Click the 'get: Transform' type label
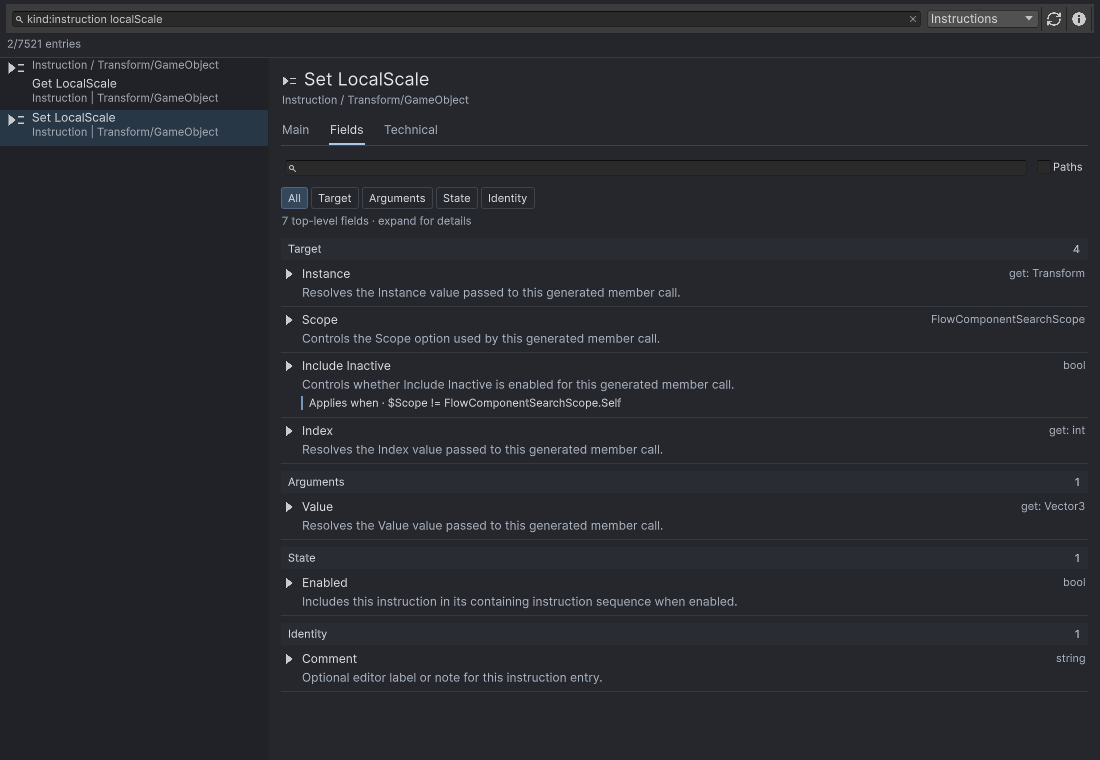1100x760 pixels. pyautogui.click(x=1047, y=273)
